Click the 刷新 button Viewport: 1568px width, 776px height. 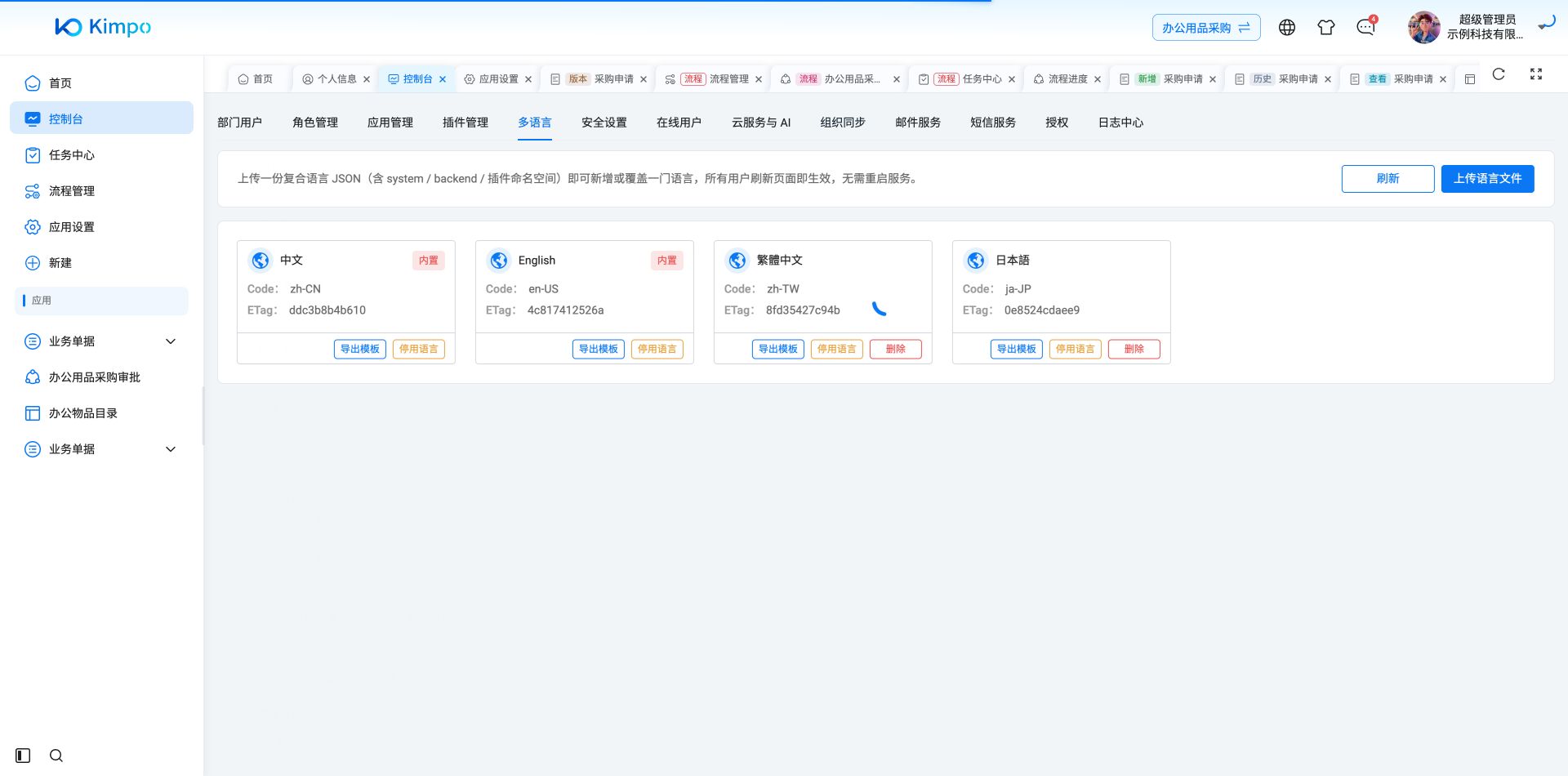(x=1388, y=179)
